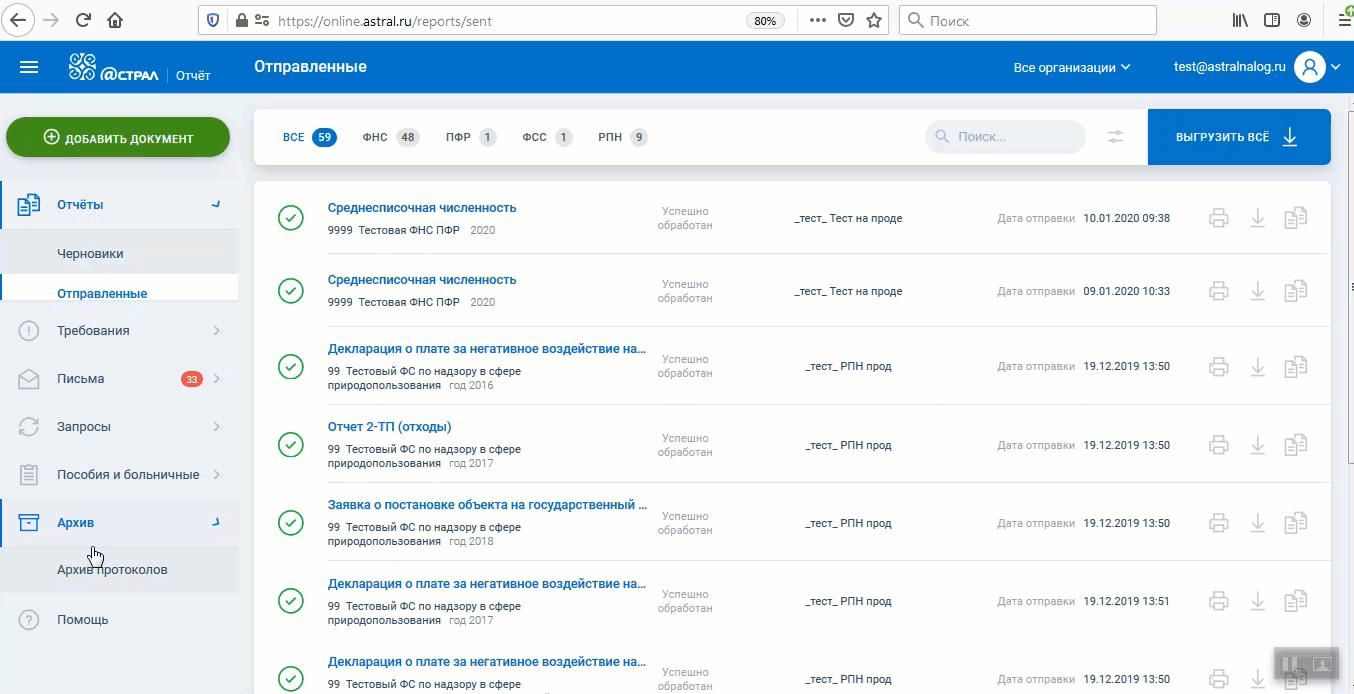Click the browser Поиск search box
The image size is (1354, 694).
pos(1028,20)
